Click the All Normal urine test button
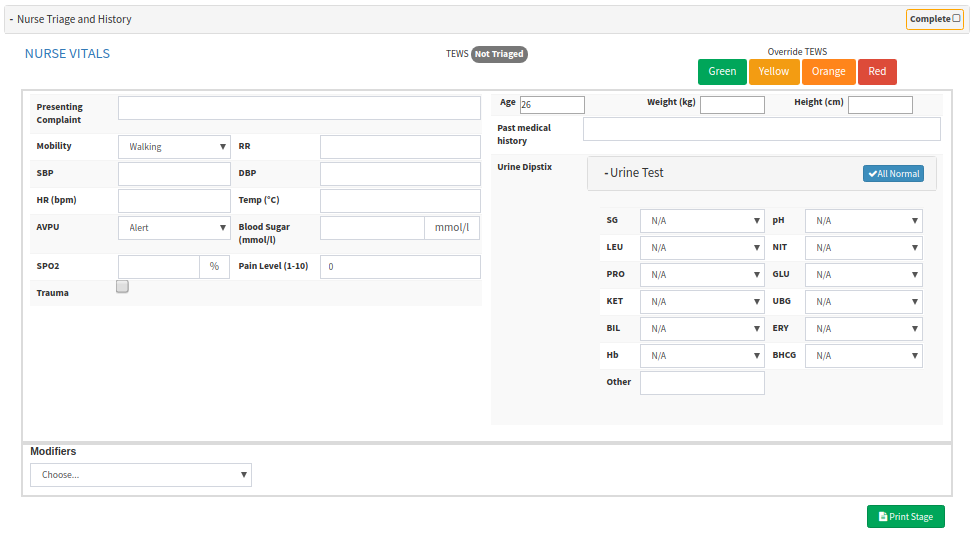Viewport: 975px width, 535px height. [893, 174]
